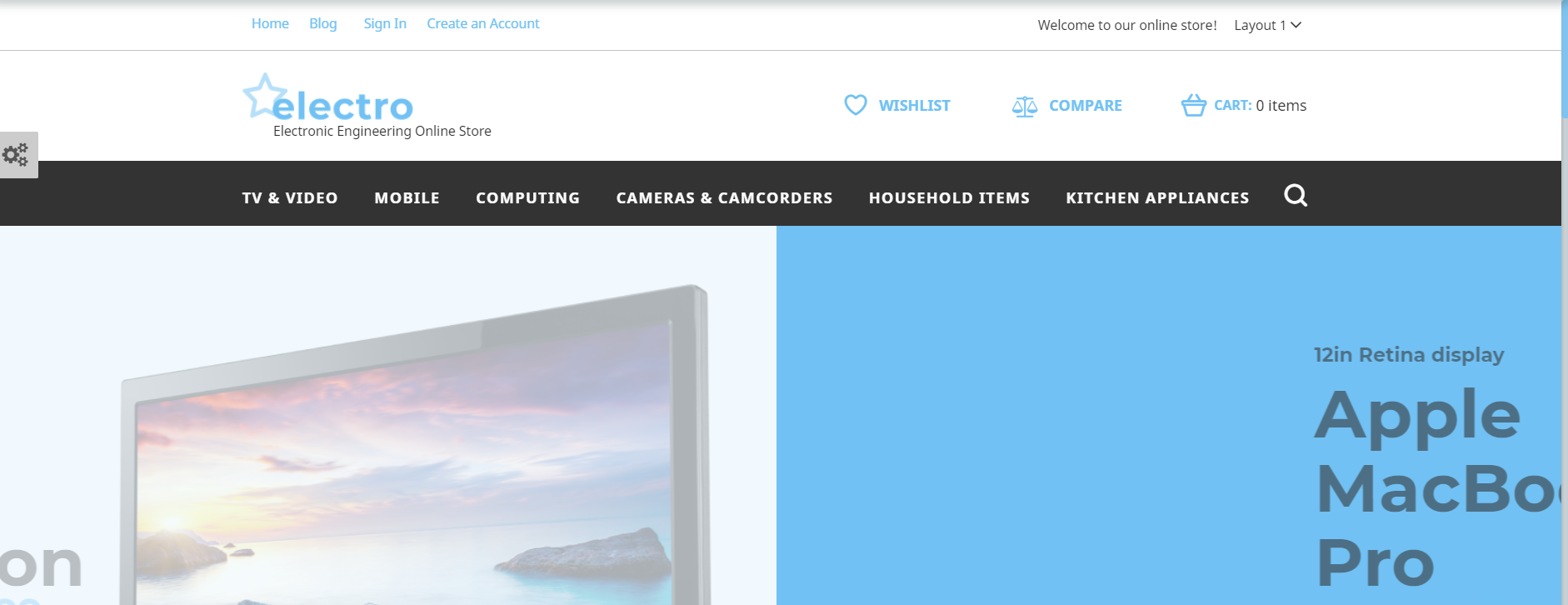Open the gears settings panel
The image size is (1568, 605).
click(x=17, y=155)
